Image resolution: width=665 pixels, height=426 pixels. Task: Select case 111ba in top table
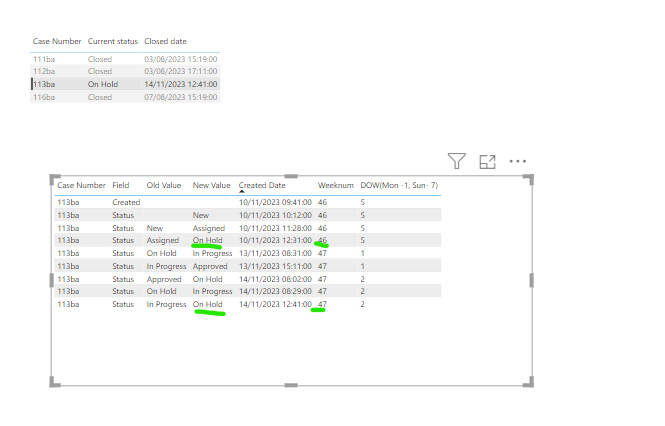tap(44, 59)
